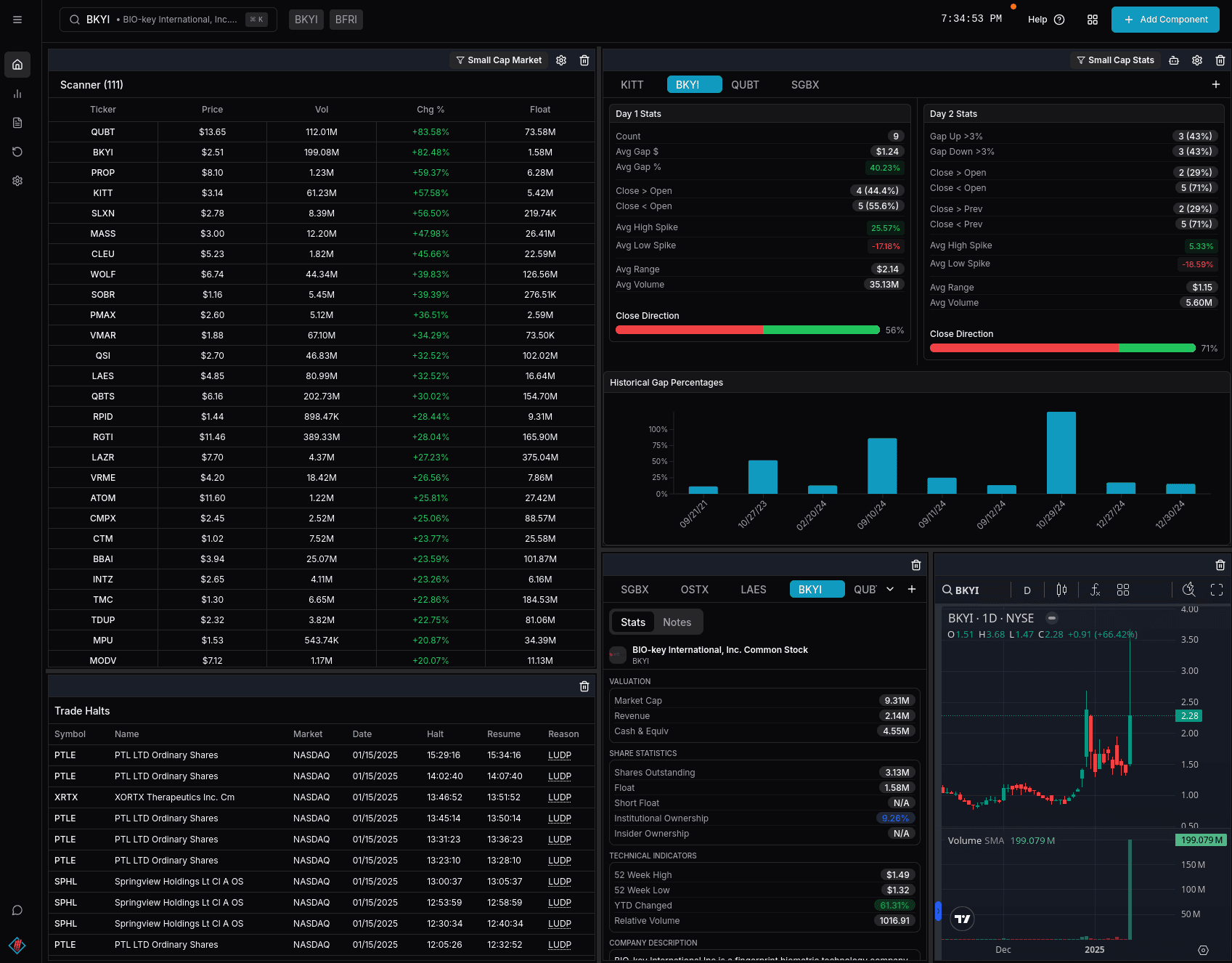This screenshot has height=963, width=1232.
Task: Select the SGBX tab in stats panel
Action: click(x=805, y=85)
